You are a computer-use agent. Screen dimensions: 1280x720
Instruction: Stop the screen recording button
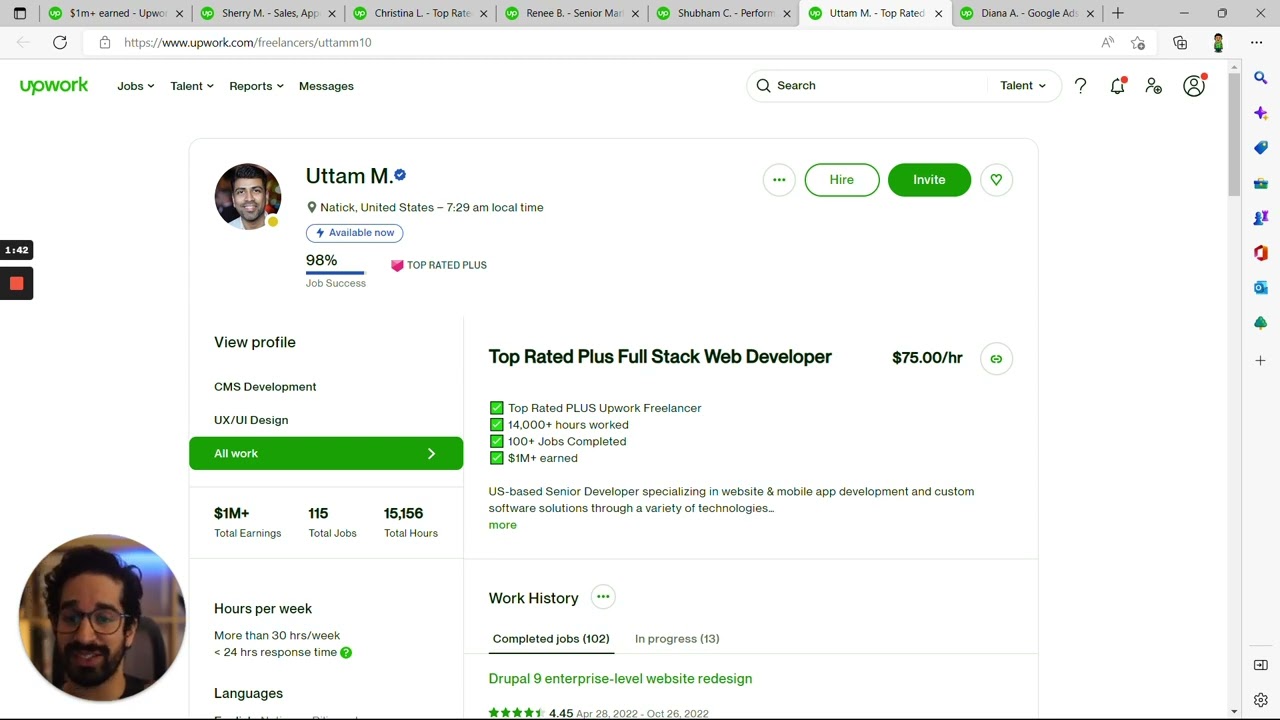pyautogui.click(x=16, y=284)
